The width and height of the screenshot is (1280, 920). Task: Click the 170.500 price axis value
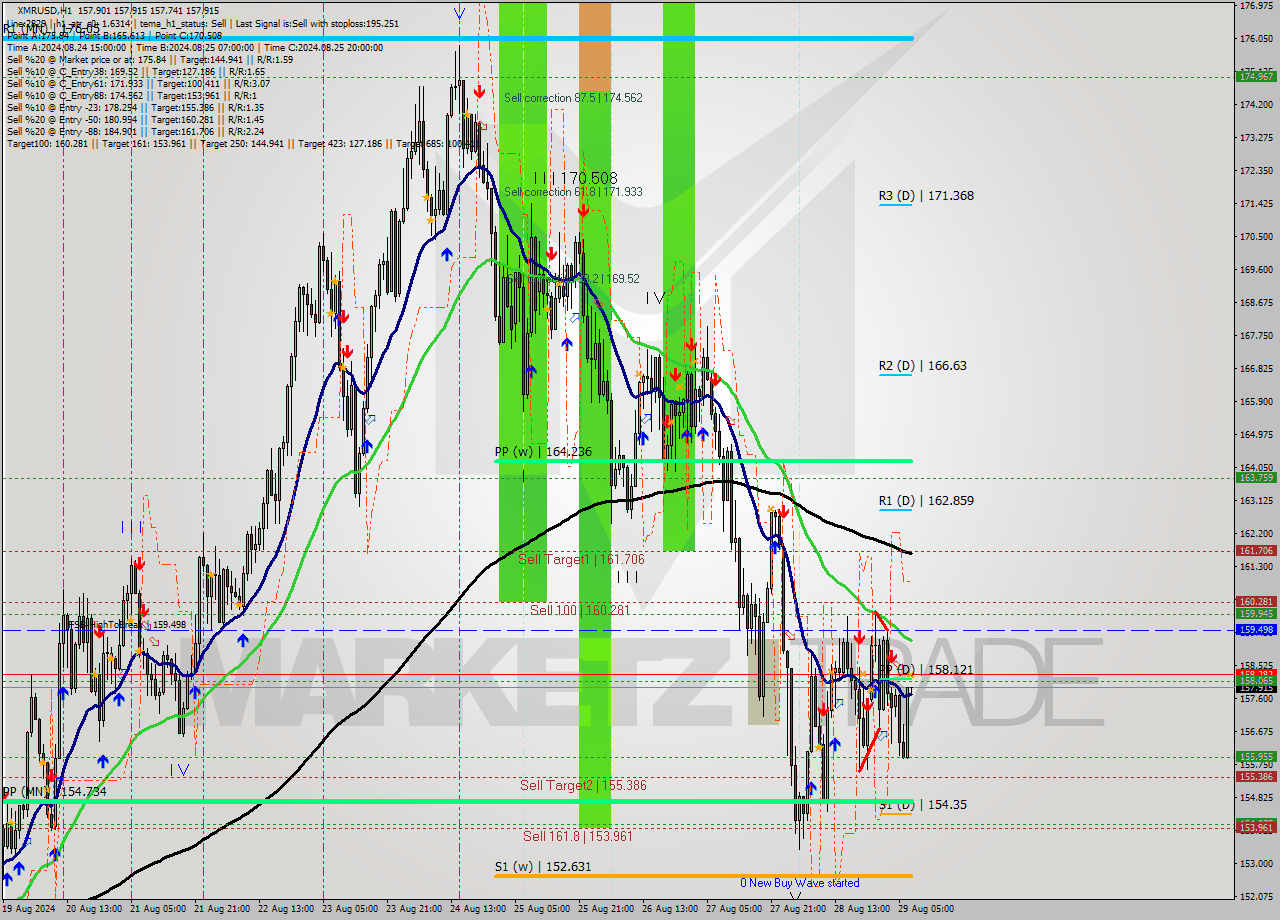coord(1256,237)
